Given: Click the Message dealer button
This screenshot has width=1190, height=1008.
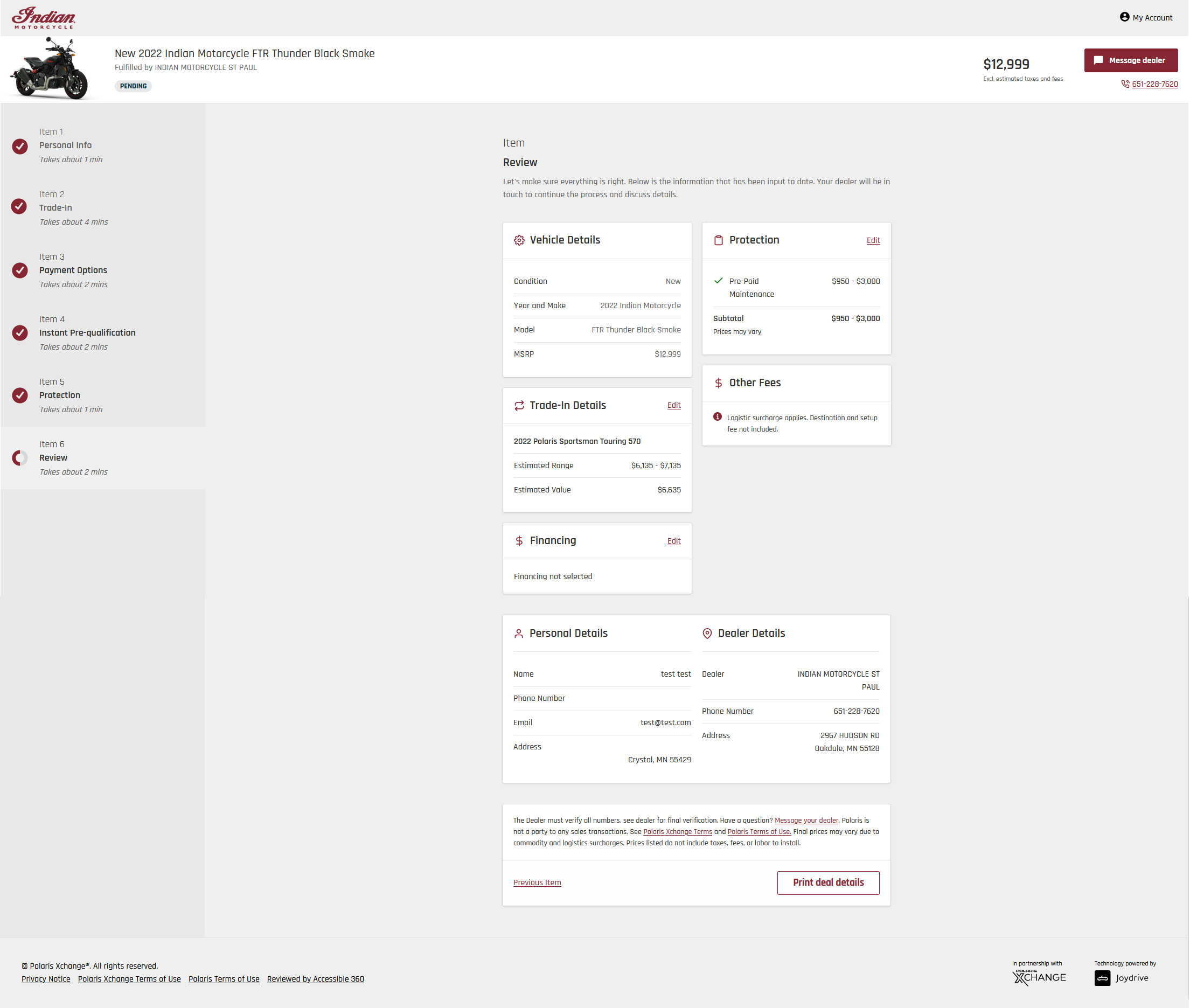Looking at the screenshot, I should (x=1131, y=60).
